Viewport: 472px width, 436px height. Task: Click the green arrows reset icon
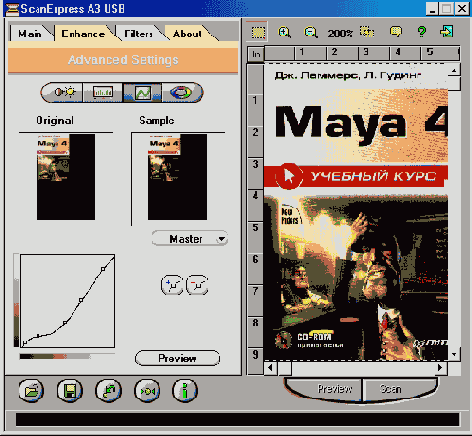coord(108,391)
